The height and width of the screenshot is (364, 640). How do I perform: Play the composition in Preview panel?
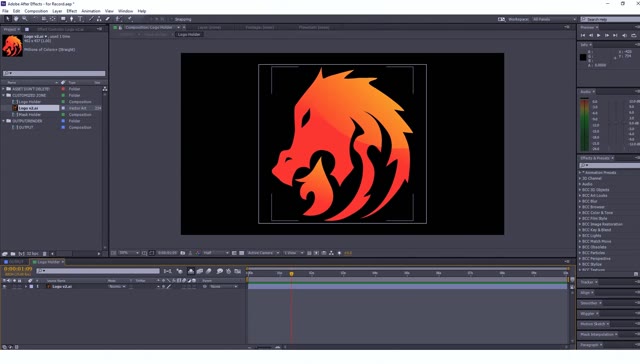(x=599, y=36)
